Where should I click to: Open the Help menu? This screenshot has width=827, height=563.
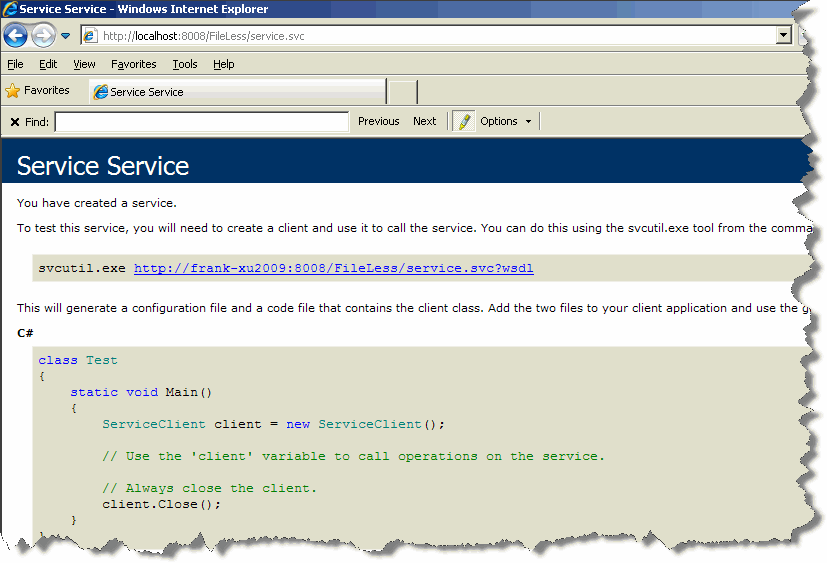[224, 64]
